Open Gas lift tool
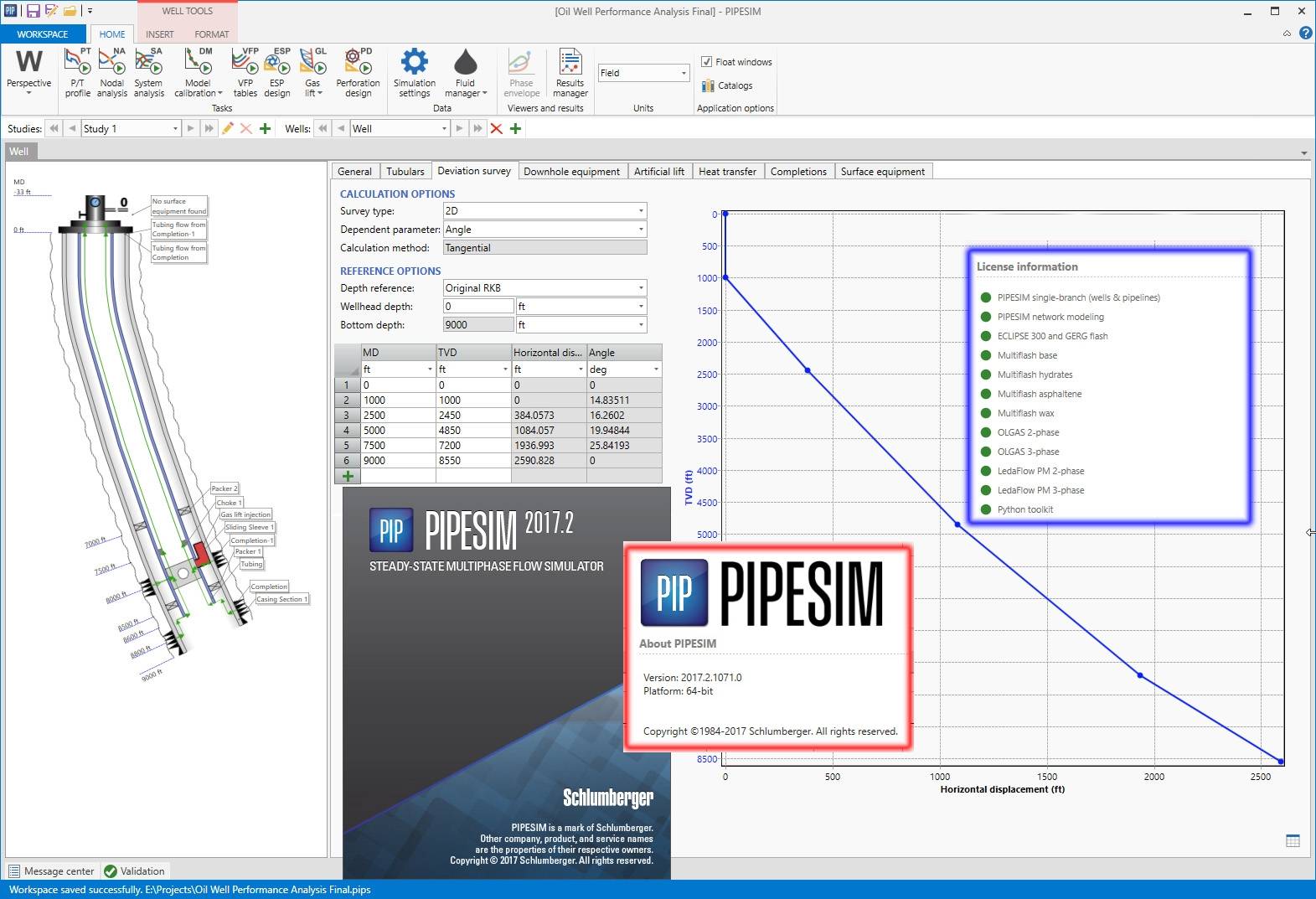The width and height of the screenshot is (1316, 899). pyautogui.click(x=313, y=73)
